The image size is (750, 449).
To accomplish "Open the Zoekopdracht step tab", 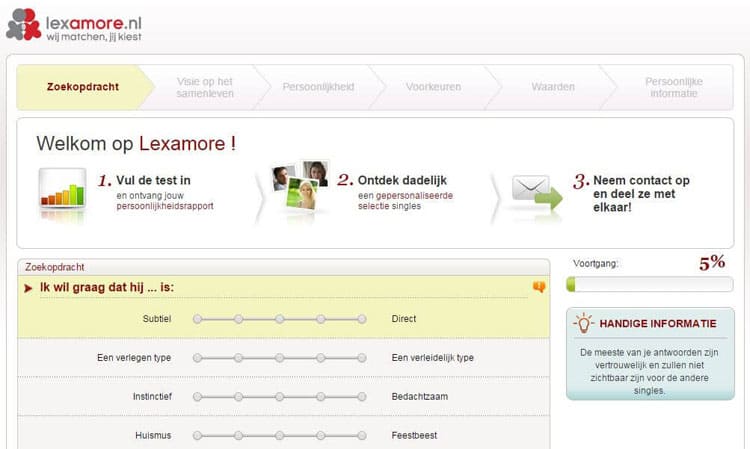I will (83, 87).
